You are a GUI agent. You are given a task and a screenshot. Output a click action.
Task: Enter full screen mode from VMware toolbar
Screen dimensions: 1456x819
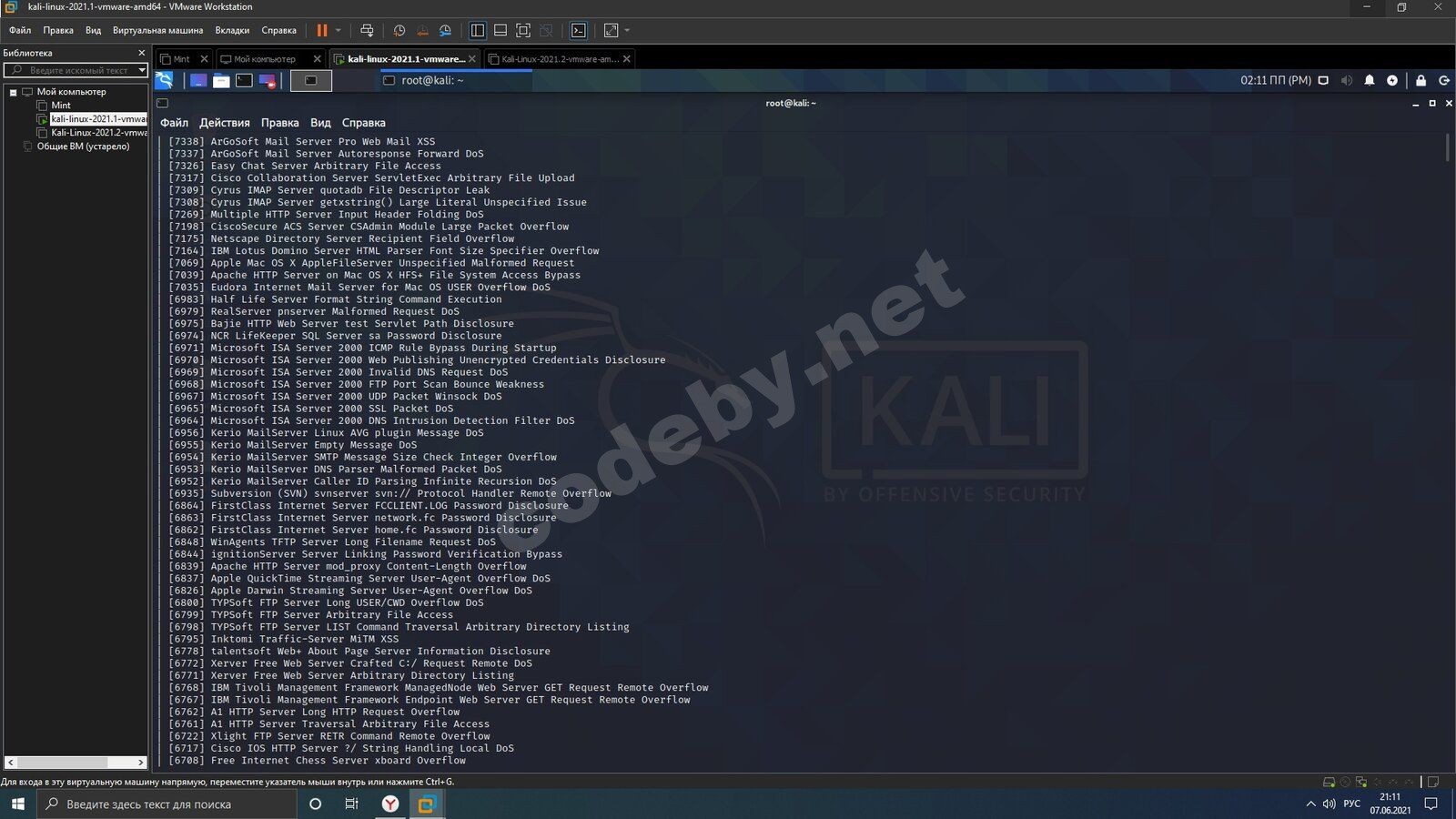click(x=523, y=30)
